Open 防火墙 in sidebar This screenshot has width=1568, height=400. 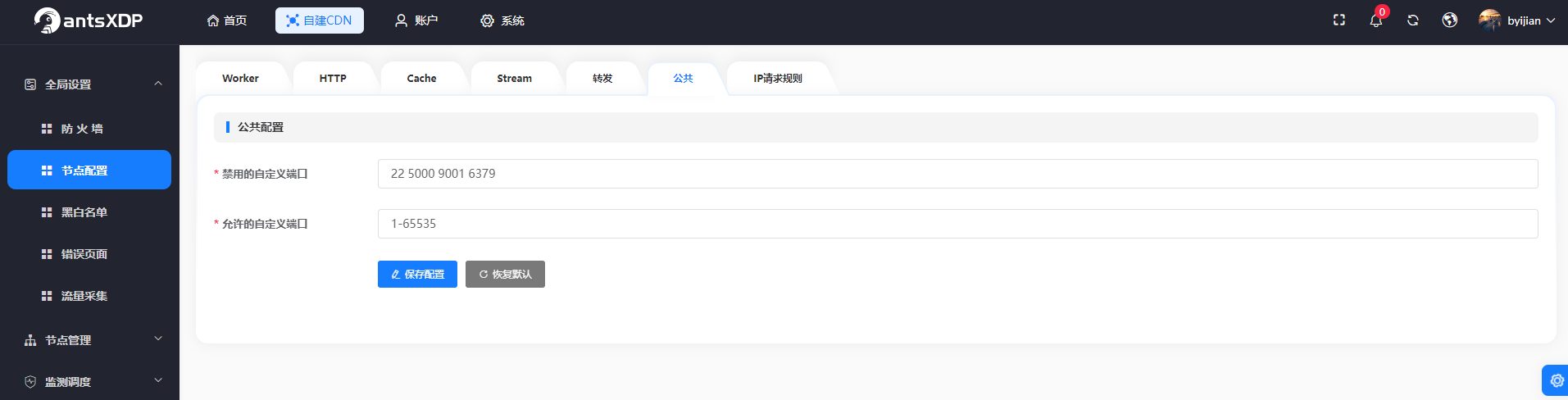pyautogui.click(x=89, y=129)
